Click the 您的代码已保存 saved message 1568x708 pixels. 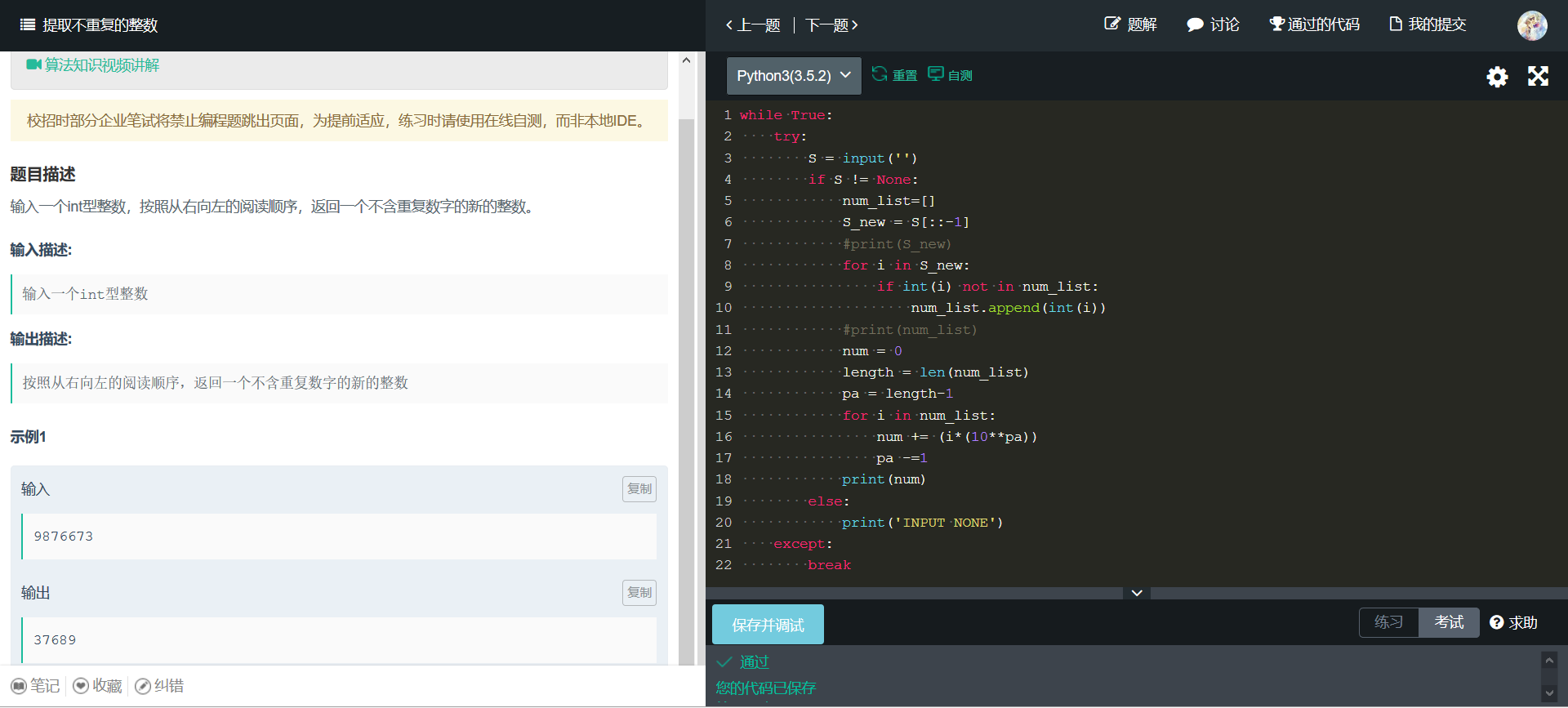point(766,688)
